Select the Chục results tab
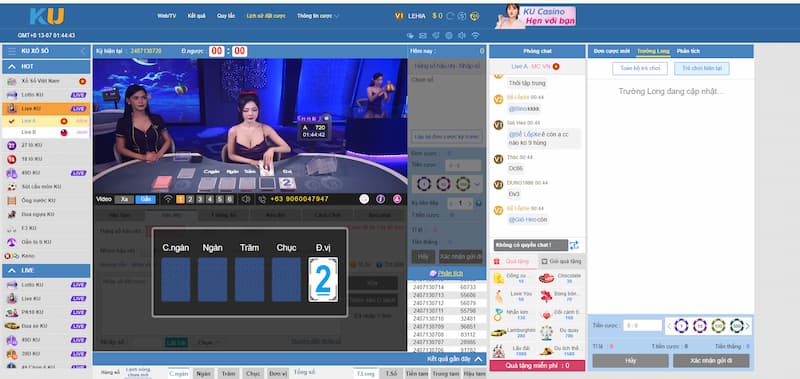800x379 pixels. click(253, 373)
